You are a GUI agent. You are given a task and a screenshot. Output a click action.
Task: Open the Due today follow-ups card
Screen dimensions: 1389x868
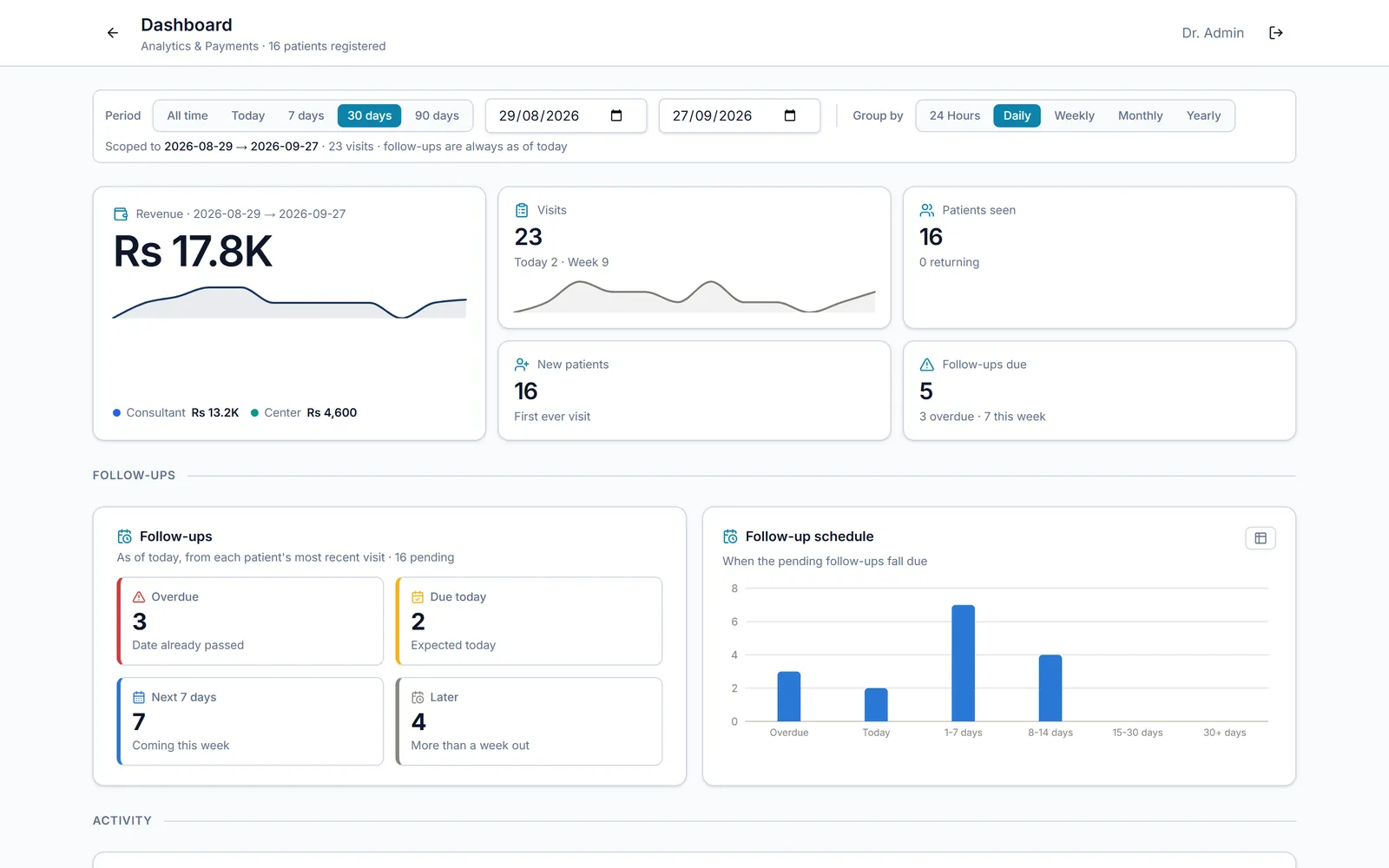pos(529,621)
